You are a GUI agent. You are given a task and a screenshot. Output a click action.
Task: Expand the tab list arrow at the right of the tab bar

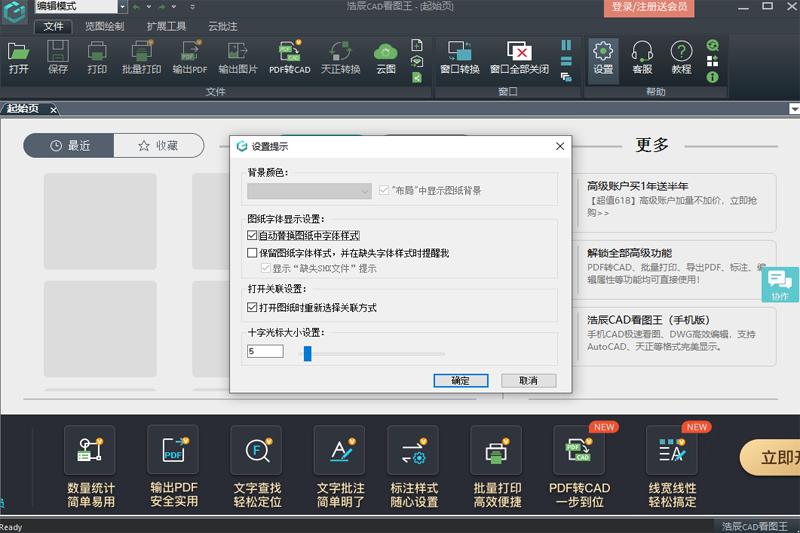pyautogui.click(x=794, y=109)
